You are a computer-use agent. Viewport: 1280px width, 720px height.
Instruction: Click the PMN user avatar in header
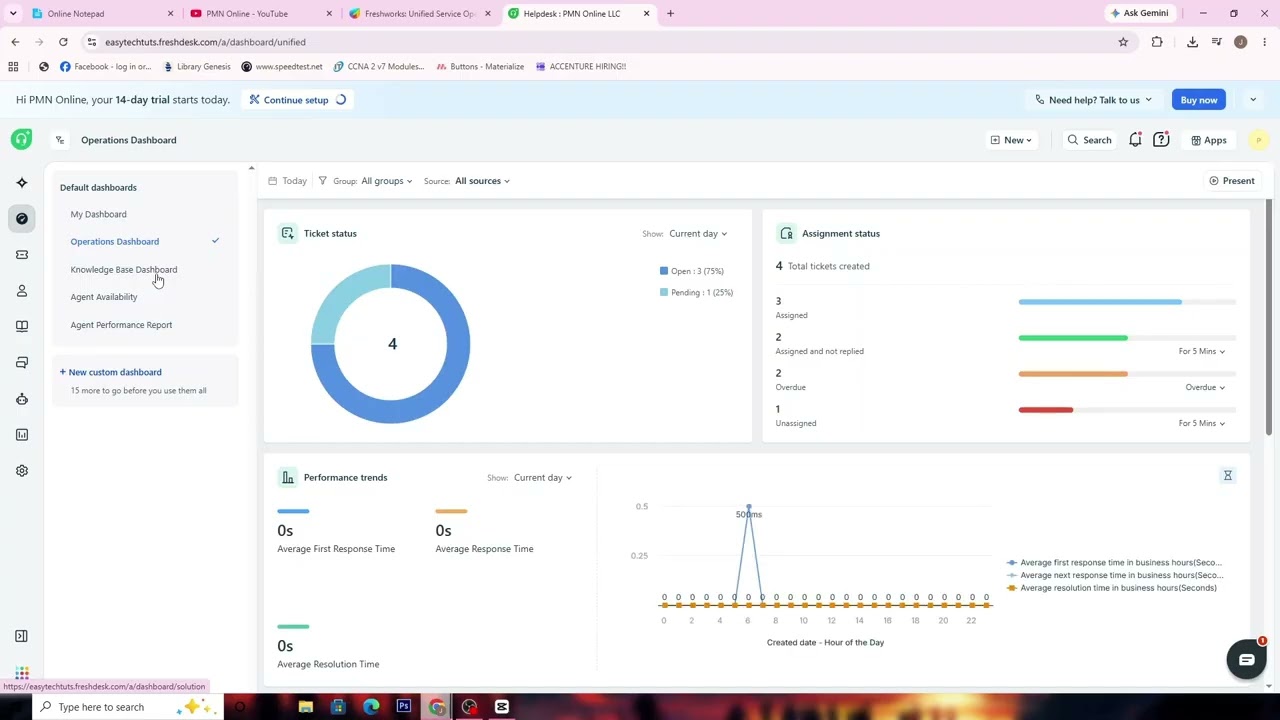[1258, 140]
